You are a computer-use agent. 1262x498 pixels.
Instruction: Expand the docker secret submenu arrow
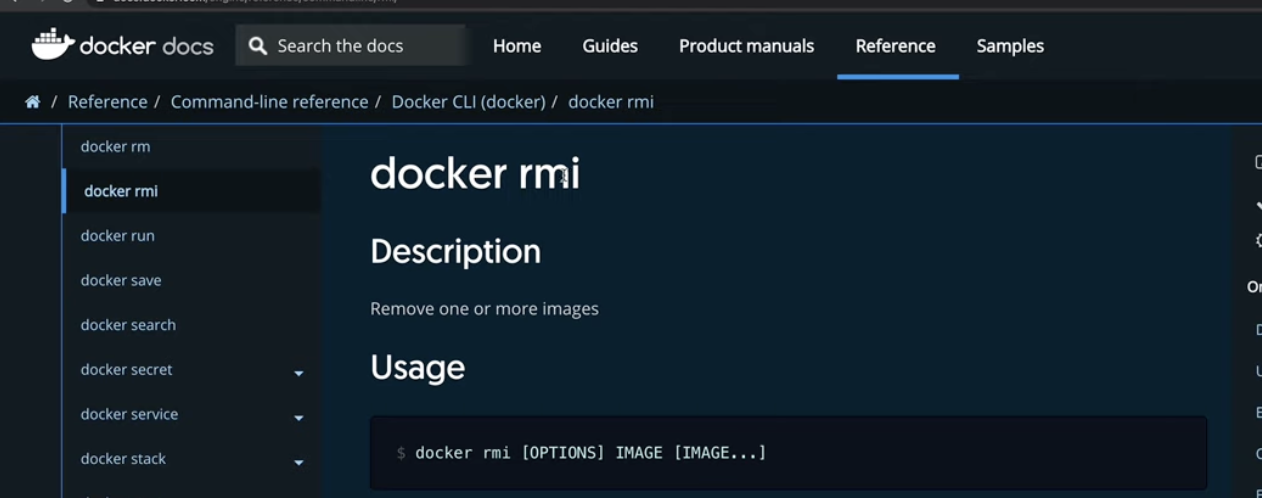(x=298, y=373)
